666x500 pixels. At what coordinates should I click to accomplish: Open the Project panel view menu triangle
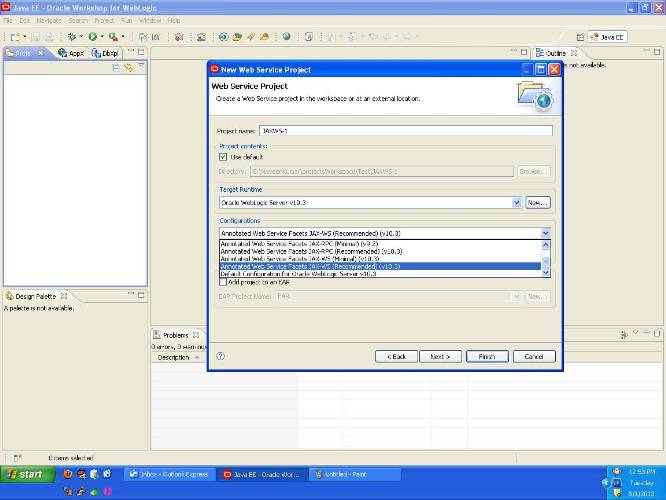tap(141, 66)
